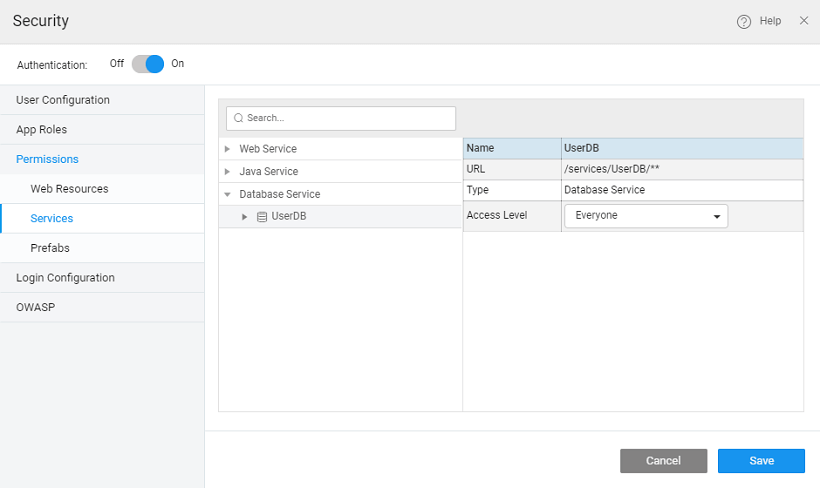Collapse the Database Service tree node
Viewport: 820px width, 488px height.
click(x=228, y=195)
